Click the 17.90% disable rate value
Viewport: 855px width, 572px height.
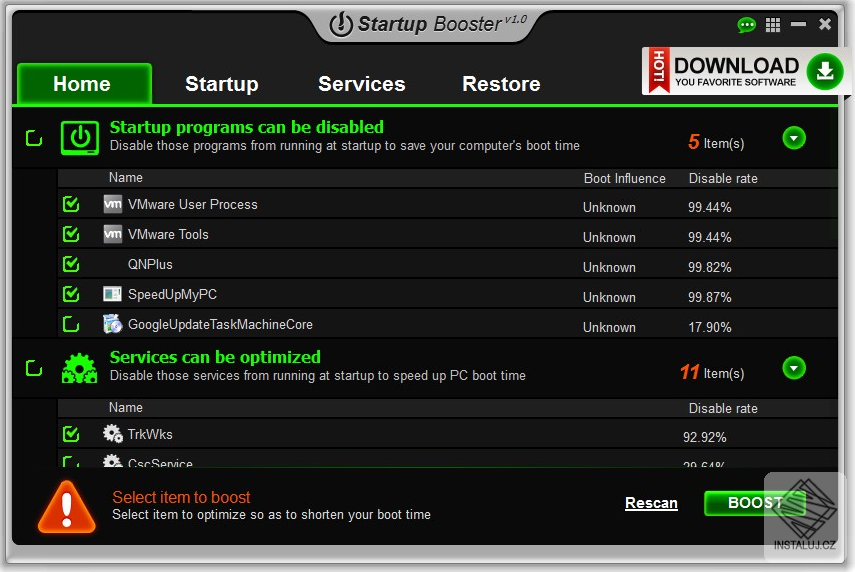coord(709,327)
